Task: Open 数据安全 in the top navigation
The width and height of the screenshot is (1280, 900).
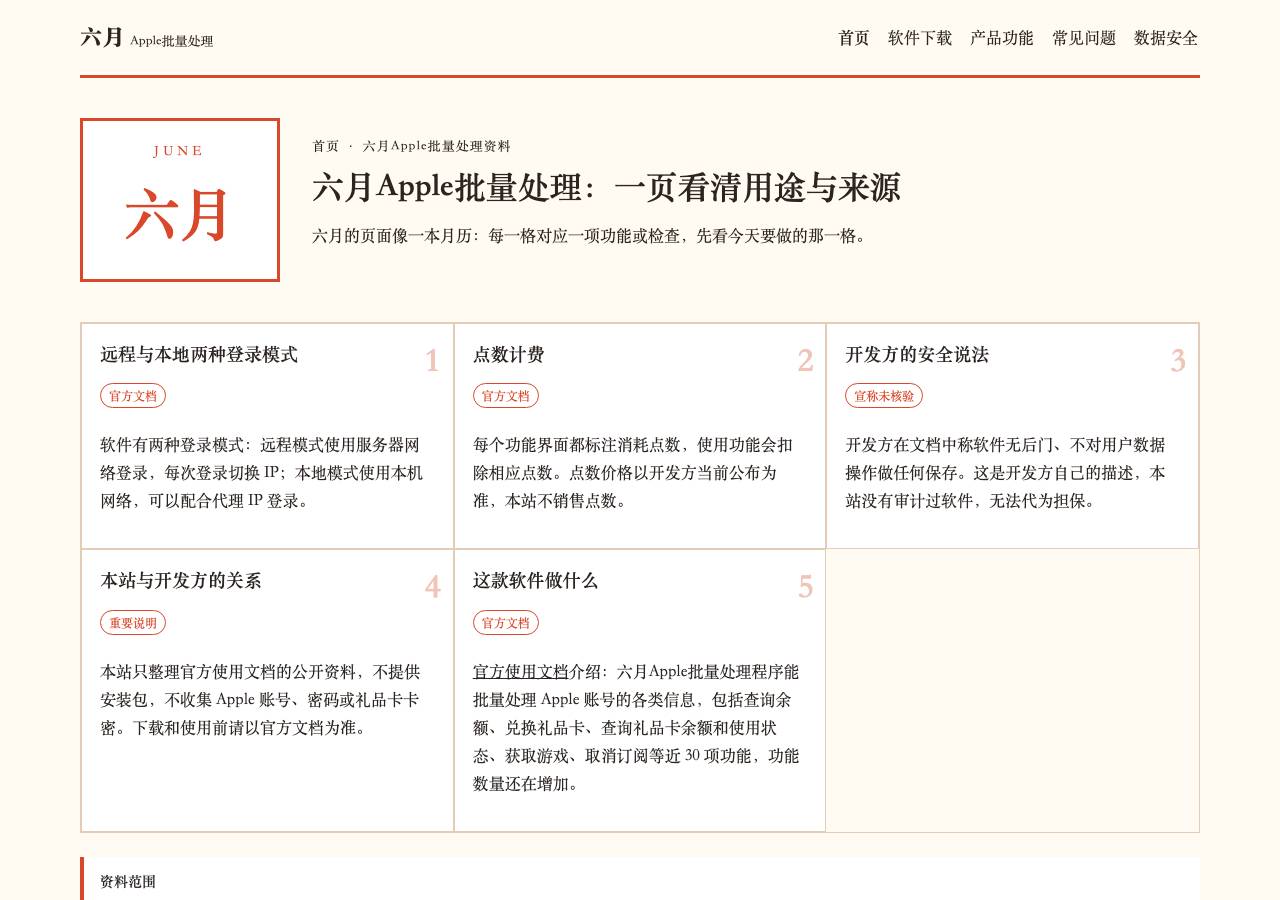Action: click(x=1166, y=38)
